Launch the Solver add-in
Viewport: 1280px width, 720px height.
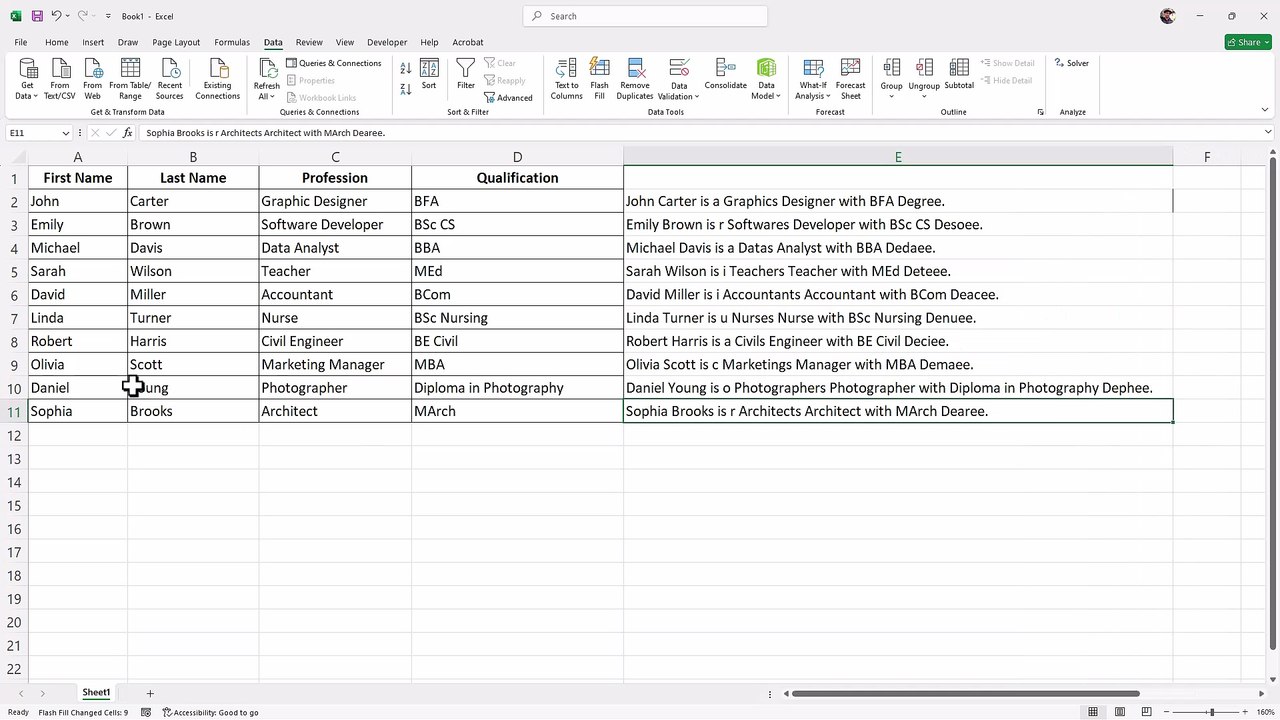(1072, 63)
